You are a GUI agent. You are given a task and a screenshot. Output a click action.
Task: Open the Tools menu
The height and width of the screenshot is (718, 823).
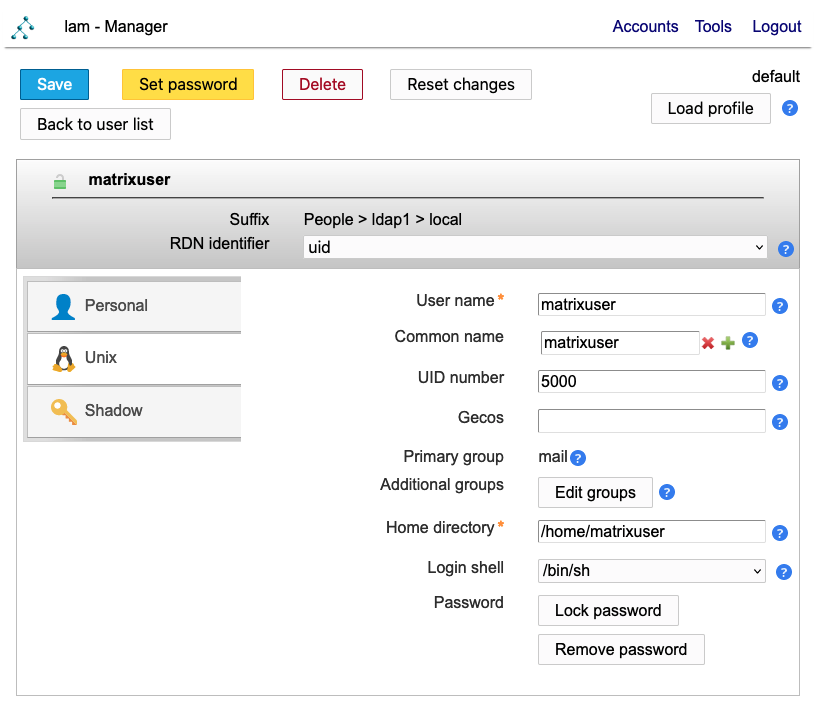click(713, 26)
